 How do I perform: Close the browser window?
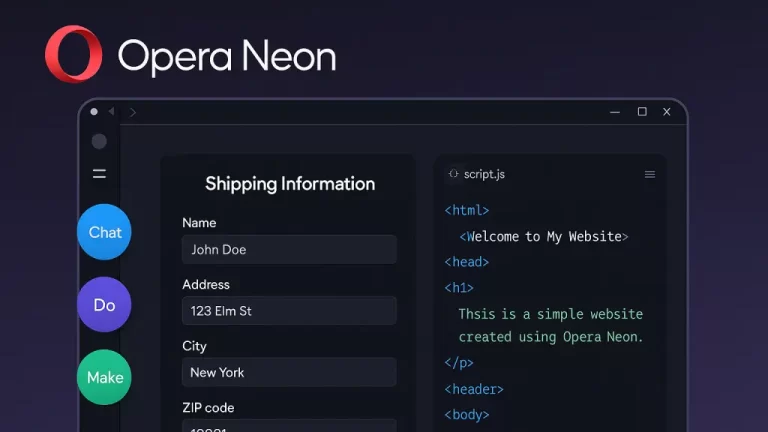667,112
